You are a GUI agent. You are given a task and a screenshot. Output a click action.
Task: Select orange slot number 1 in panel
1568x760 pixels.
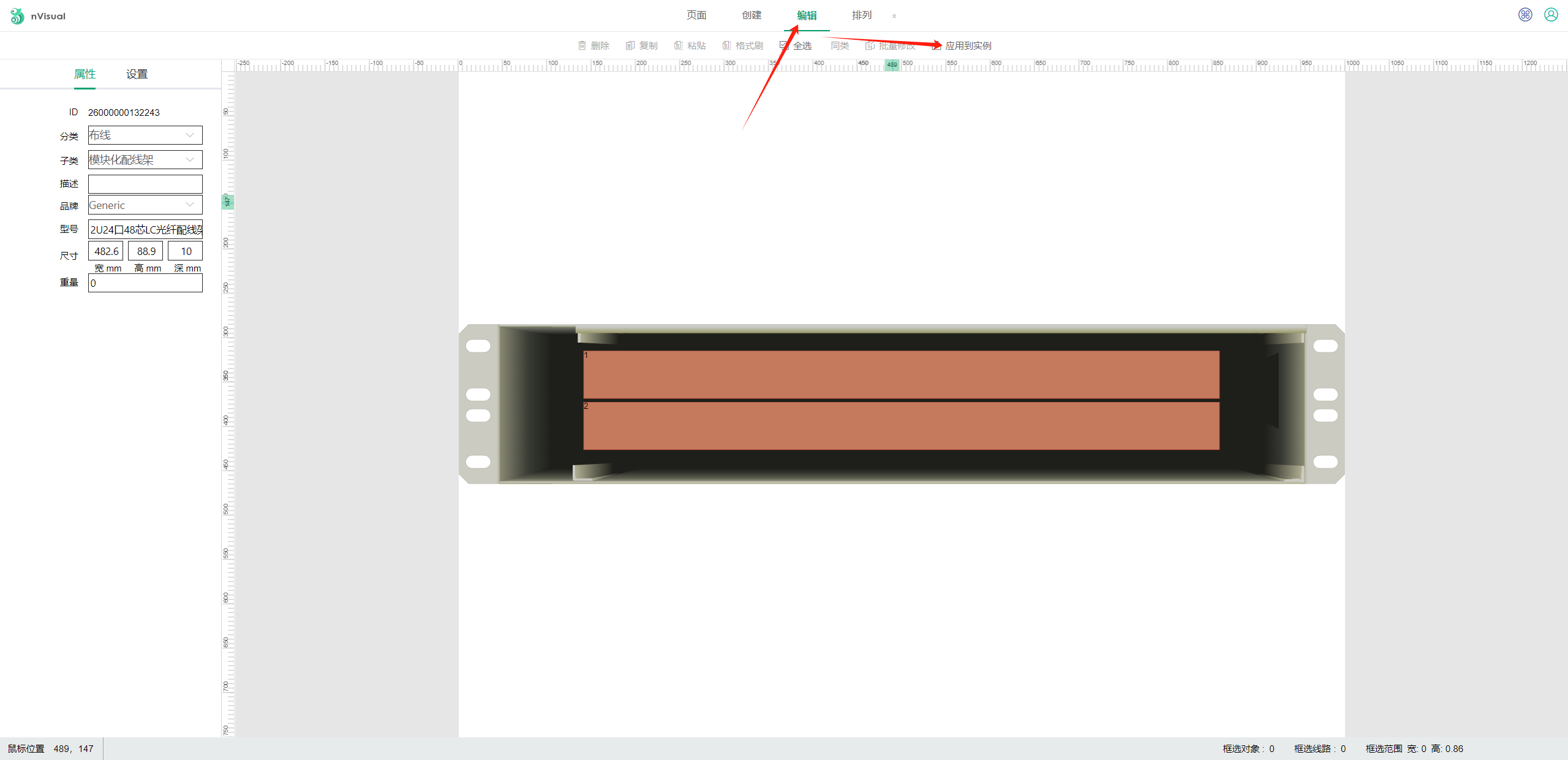[x=901, y=374]
